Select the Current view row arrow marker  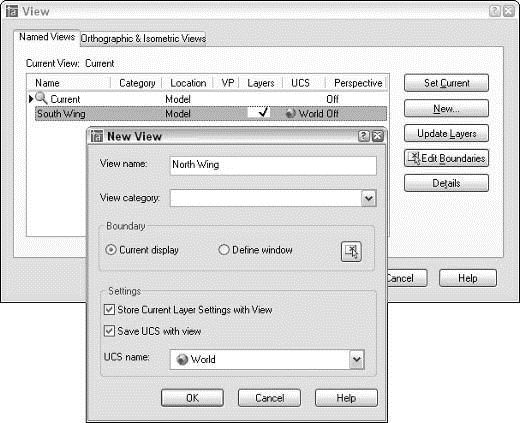point(31,99)
